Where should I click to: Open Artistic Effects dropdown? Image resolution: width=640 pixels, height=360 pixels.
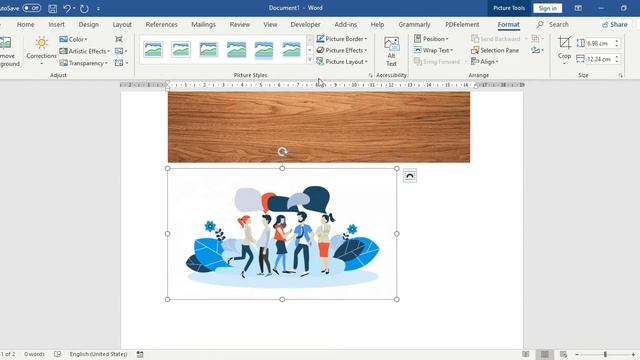pos(85,51)
